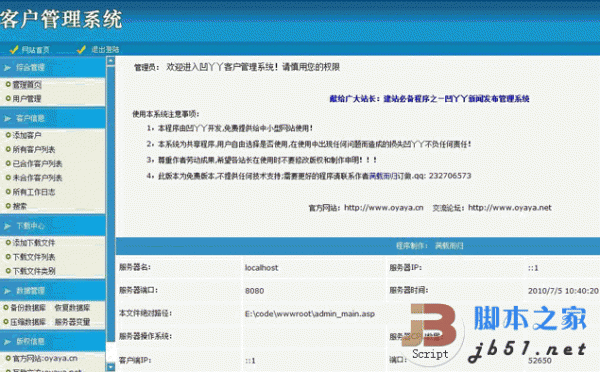The width and height of the screenshot is (600, 372).
Task: Click the port value 52650
Action: coord(540,361)
